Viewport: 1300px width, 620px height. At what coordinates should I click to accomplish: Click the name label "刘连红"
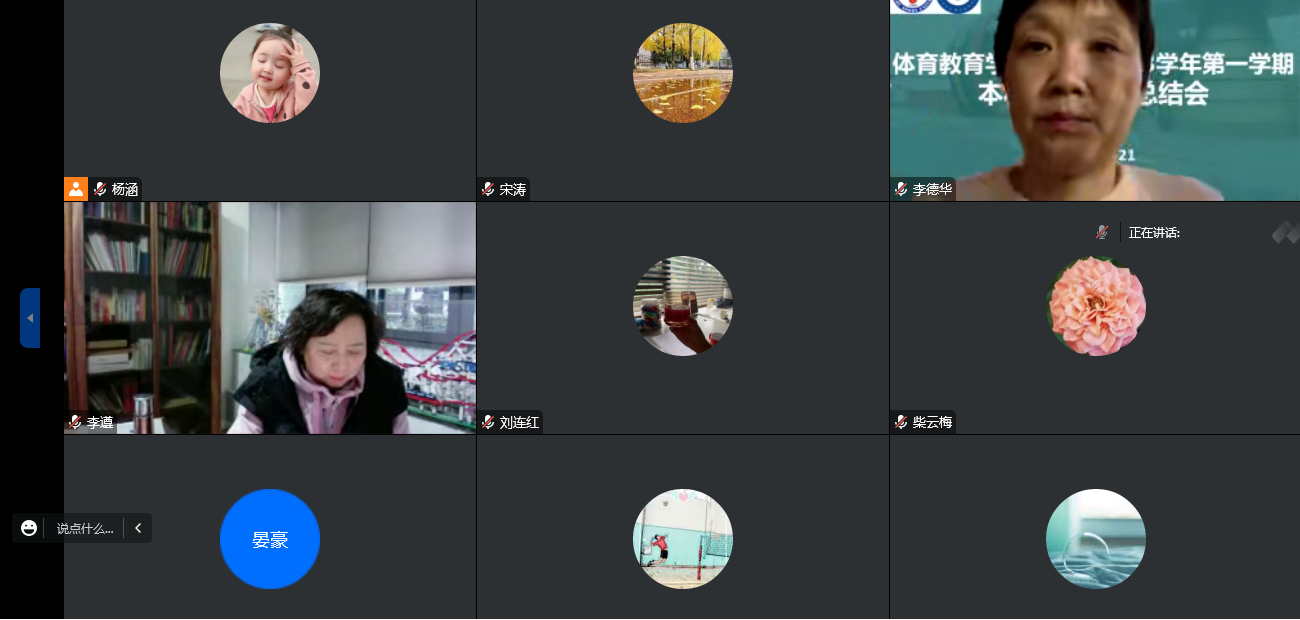point(519,422)
